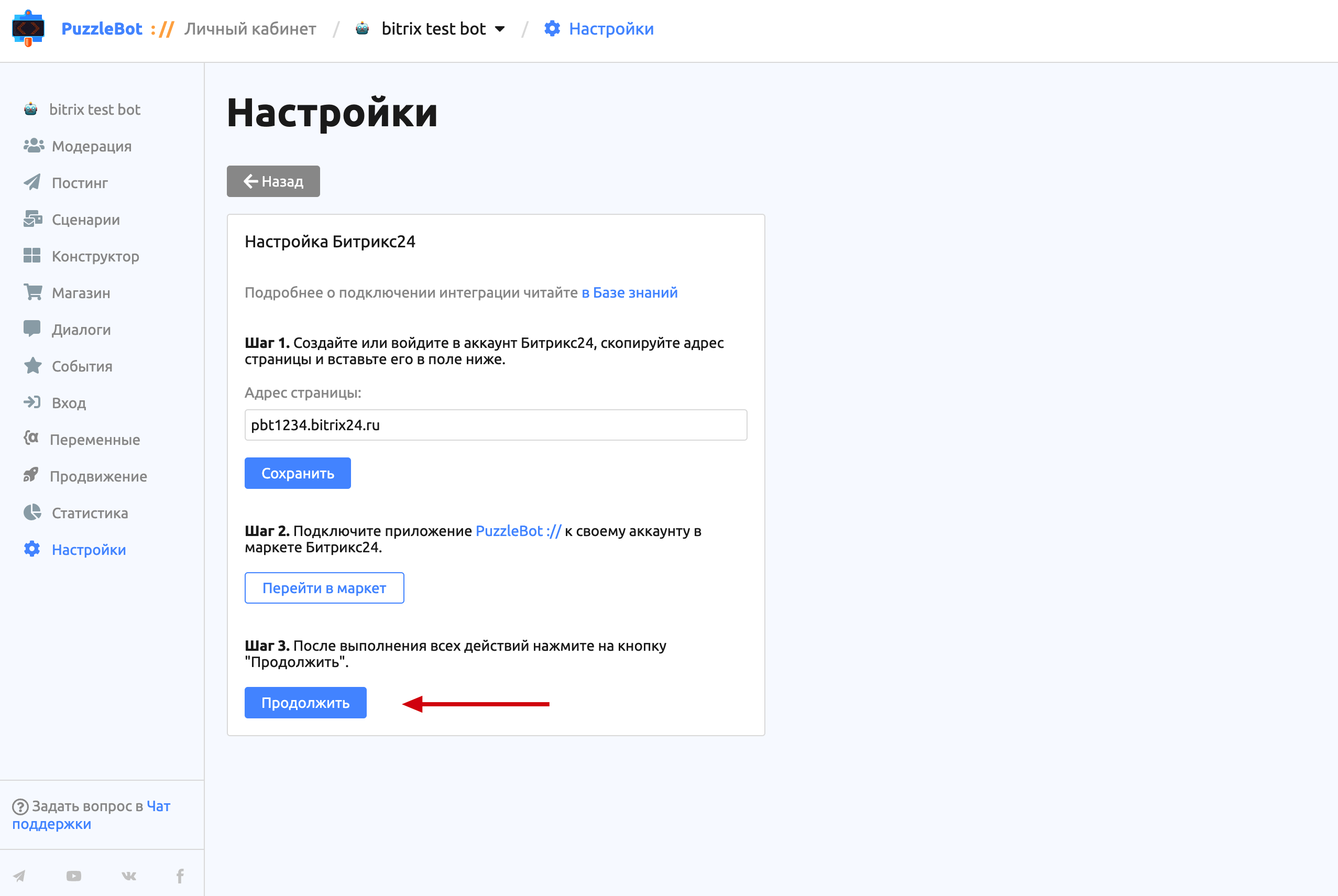Click the bitrix test bot sidebar avatar
The image size is (1338, 896).
click(31, 109)
